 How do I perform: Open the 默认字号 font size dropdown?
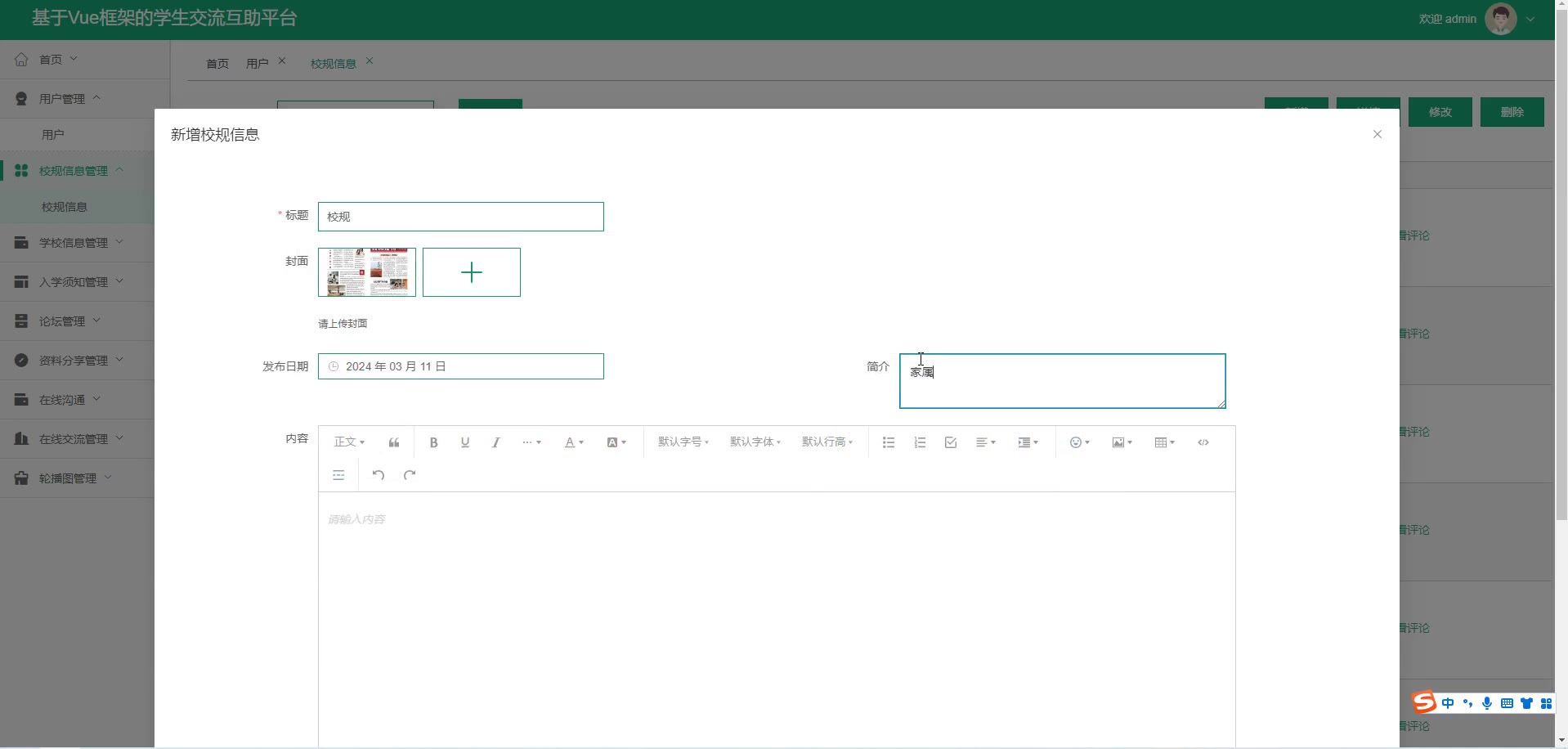tap(683, 442)
